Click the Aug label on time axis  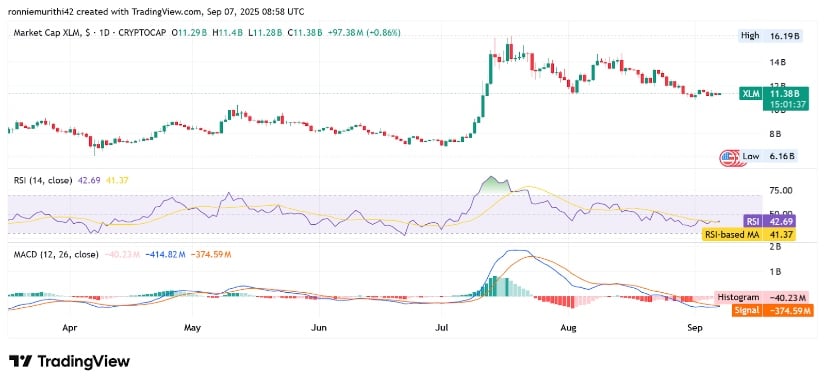coord(569,328)
